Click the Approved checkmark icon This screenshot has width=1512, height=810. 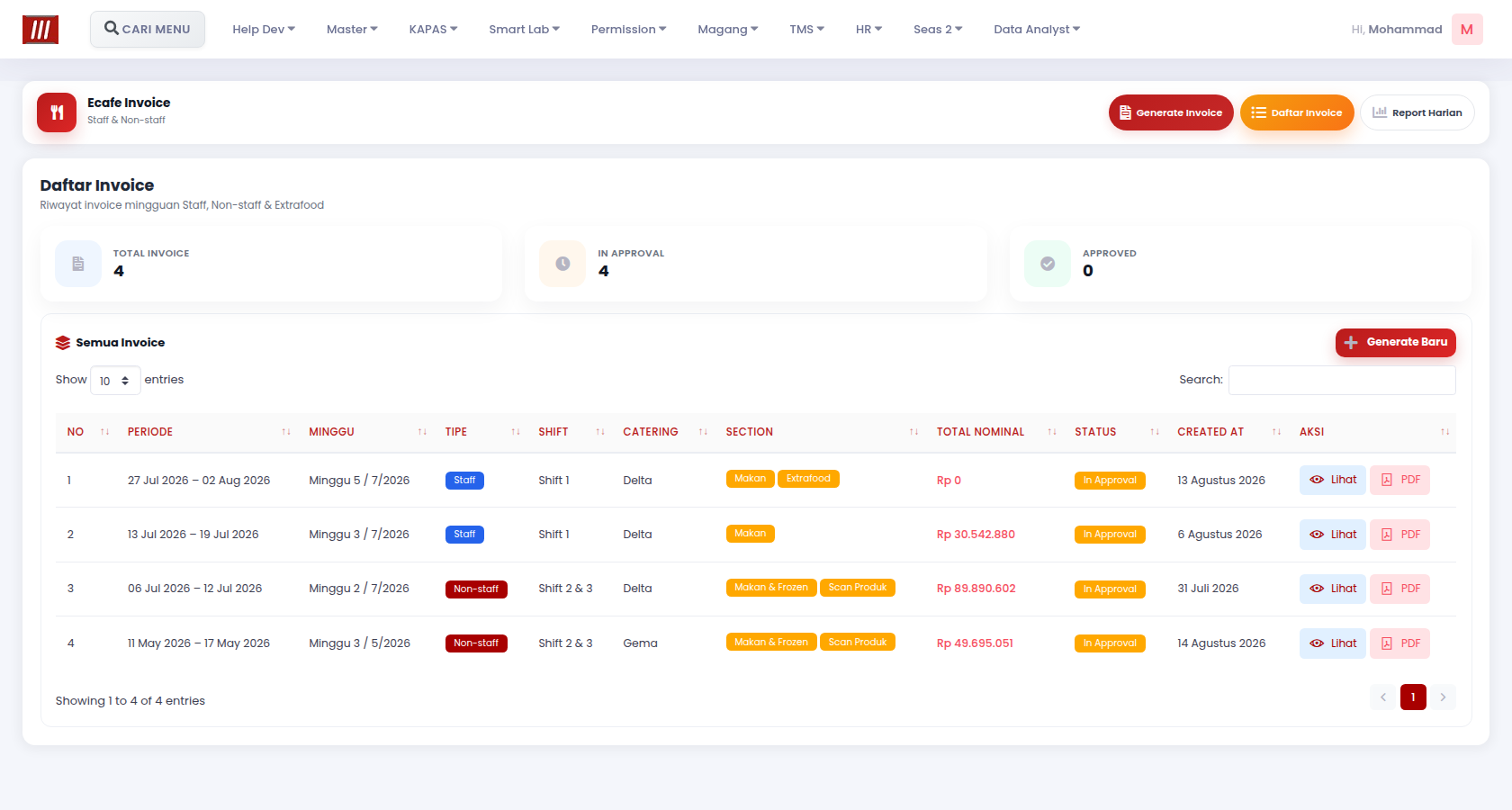pyautogui.click(x=1048, y=264)
